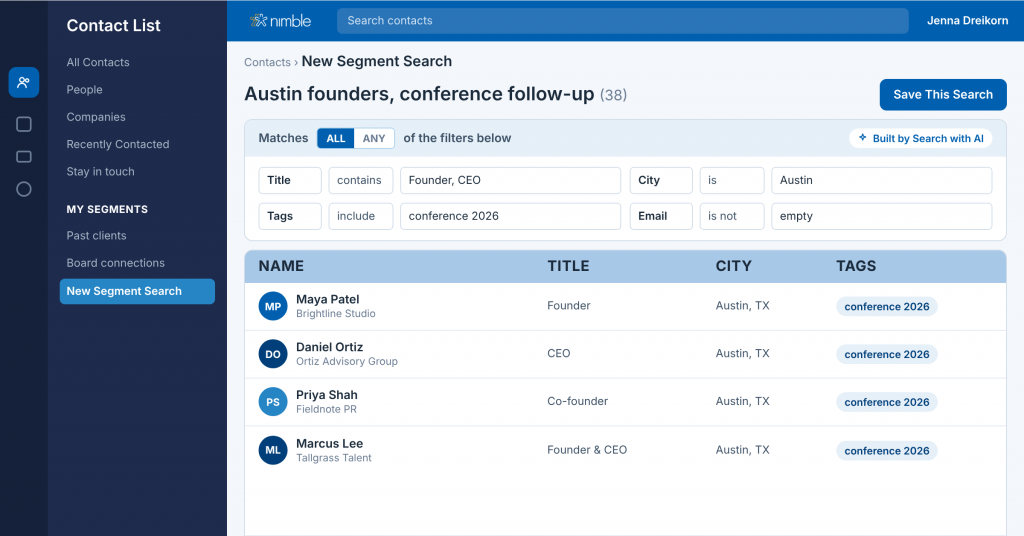1024x536 pixels.
Task: Sort by TITLE column header
Action: pos(568,266)
